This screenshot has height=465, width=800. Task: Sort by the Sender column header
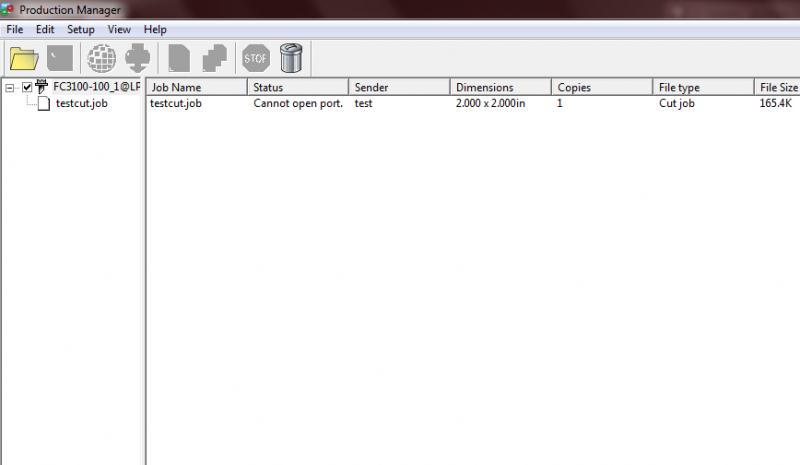(399, 87)
